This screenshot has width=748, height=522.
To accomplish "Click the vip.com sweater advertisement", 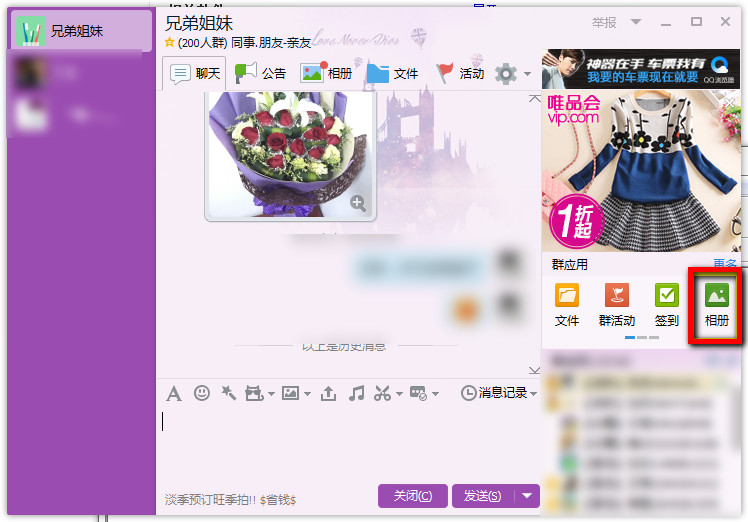I will coord(641,171).
